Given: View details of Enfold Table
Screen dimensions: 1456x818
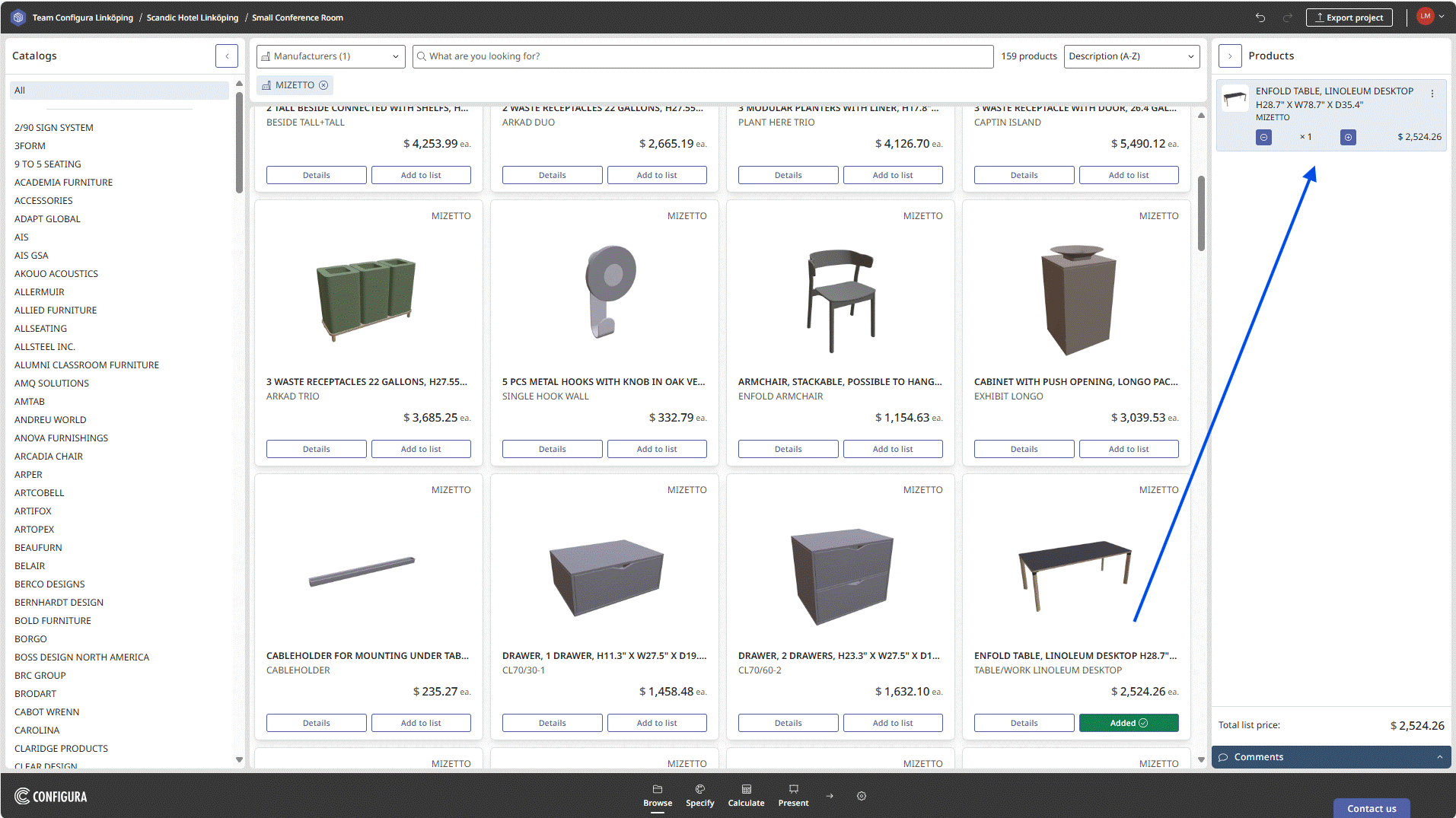Looking at the screenshot, I should click(x=1024, y=723).
